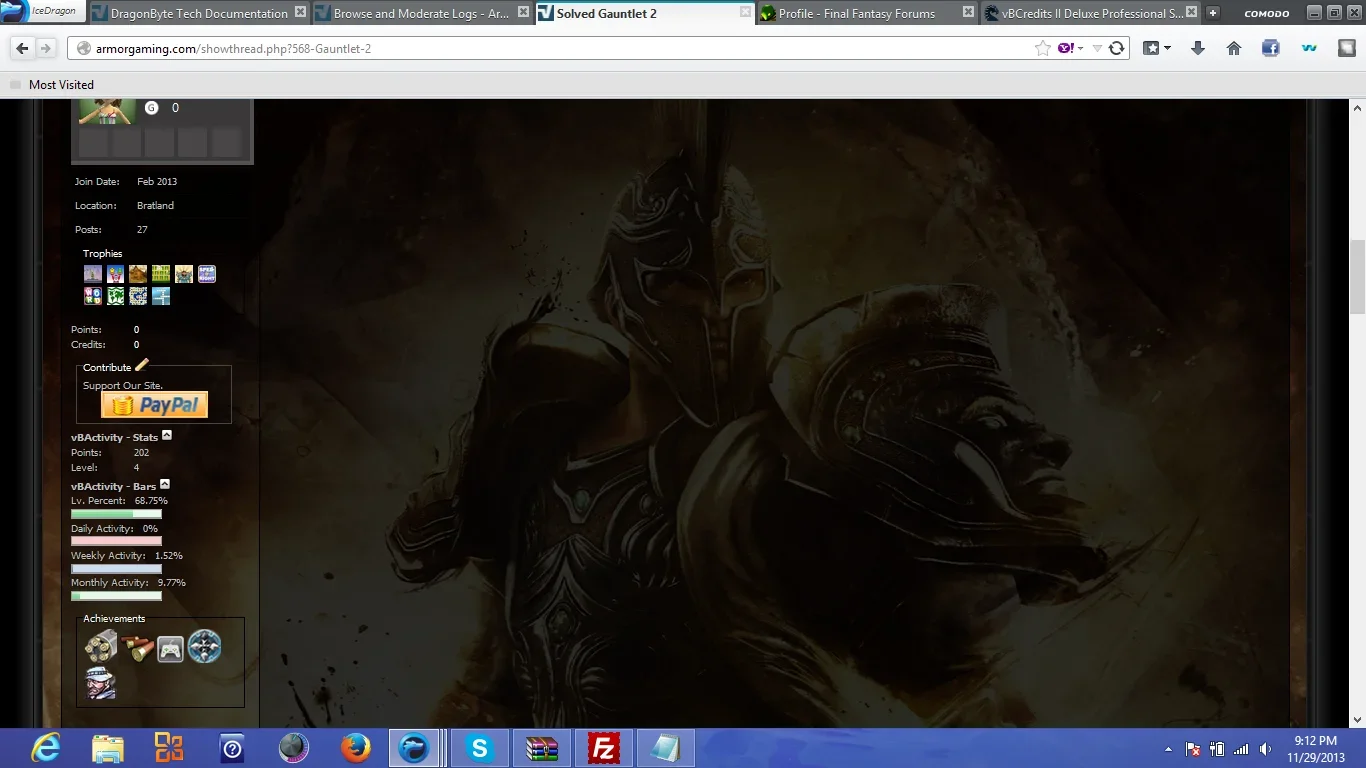Close the DragonByte Tech Documentation tab
The width and height of the screenshot is (1366, 768).
(301, 13)
